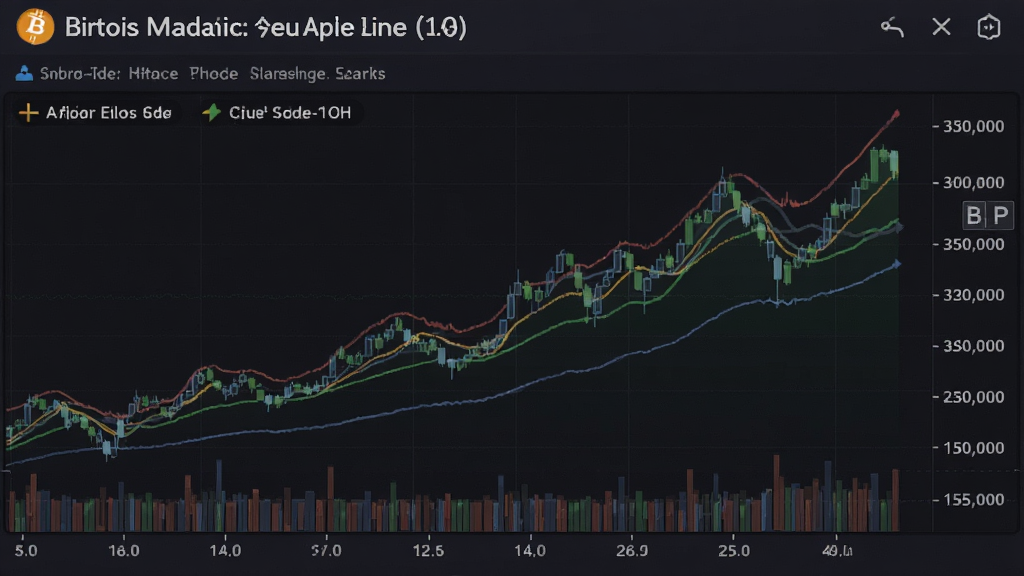Click the 57.0 time axis label
Screen dimensions: 1024x576
[326, 551]
